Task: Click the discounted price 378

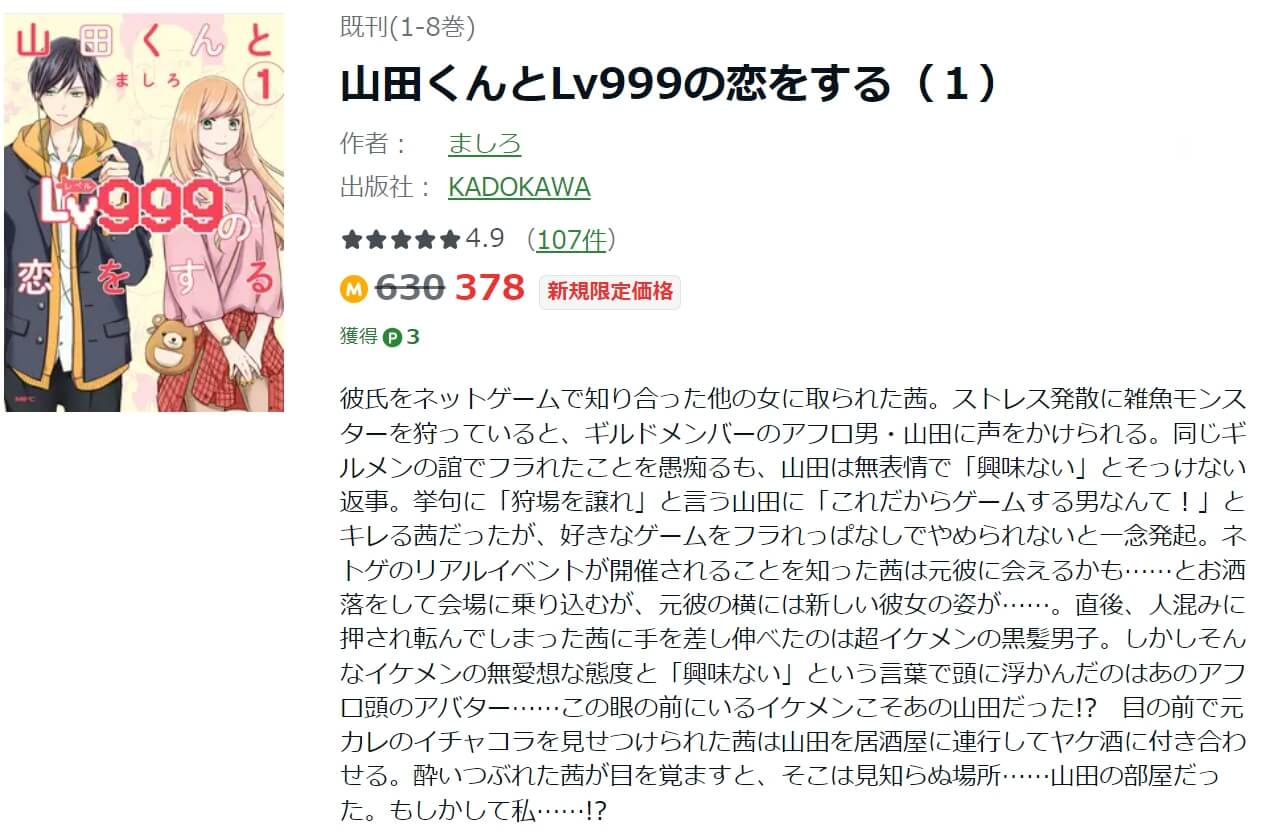Action: click(x=490, y=289)
